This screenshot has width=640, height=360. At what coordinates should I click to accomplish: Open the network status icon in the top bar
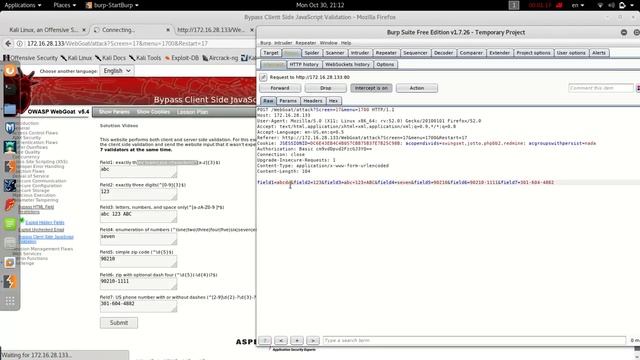pyautogui.click(x=600, y=5)
